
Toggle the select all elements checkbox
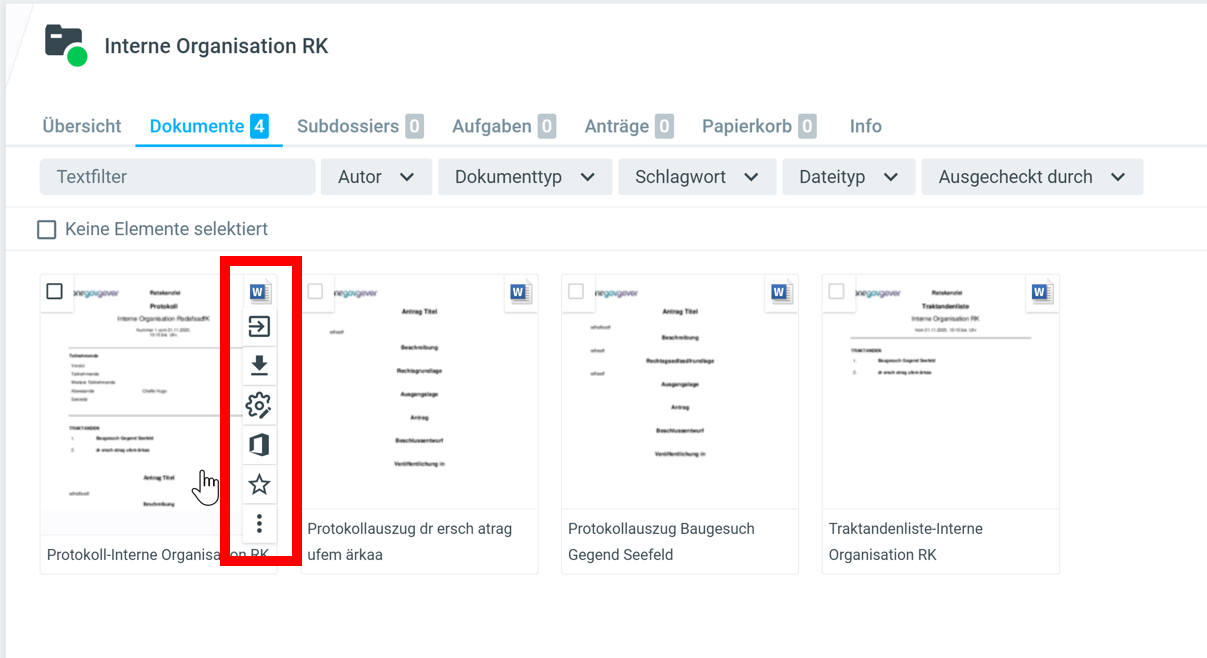click(47, 230)
